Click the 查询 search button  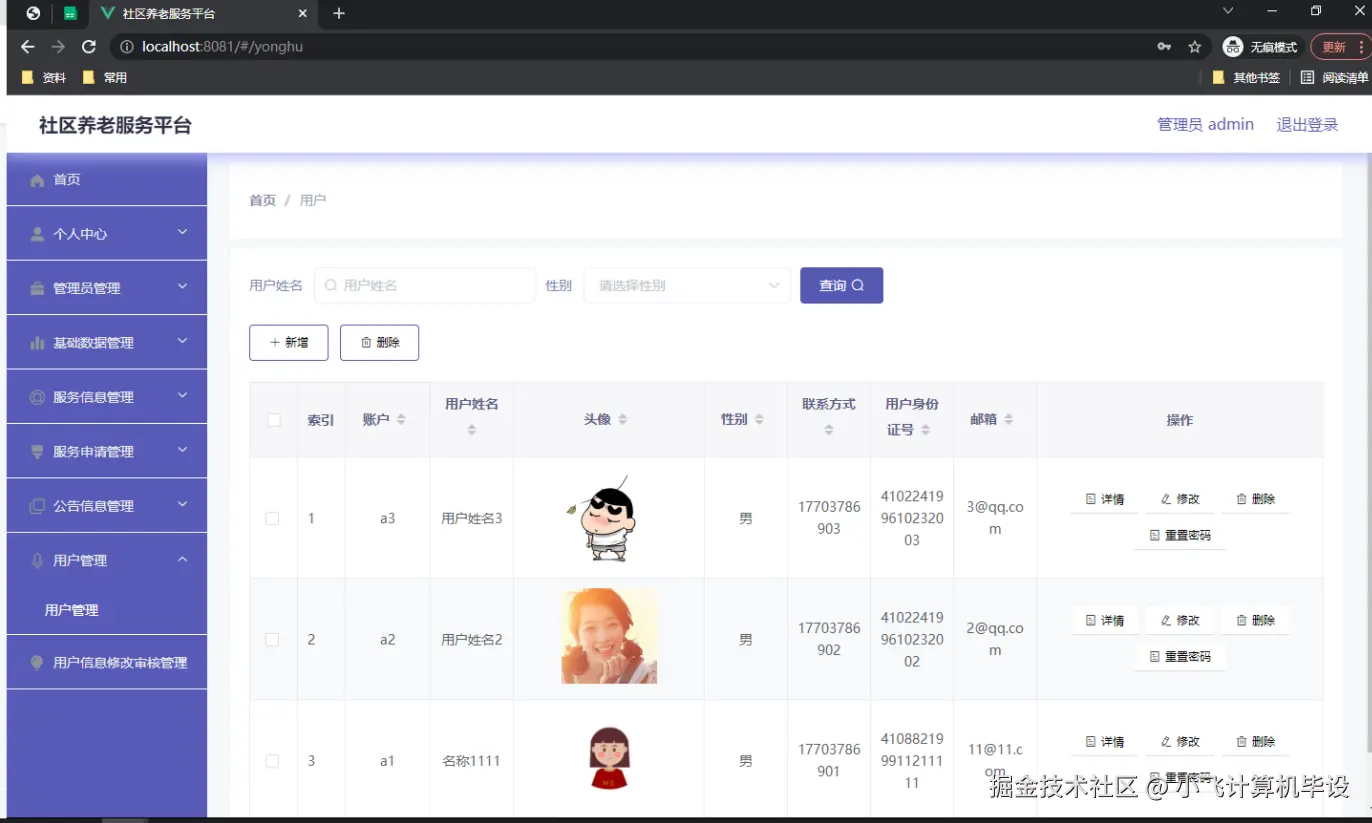click(x=841, y=285)
